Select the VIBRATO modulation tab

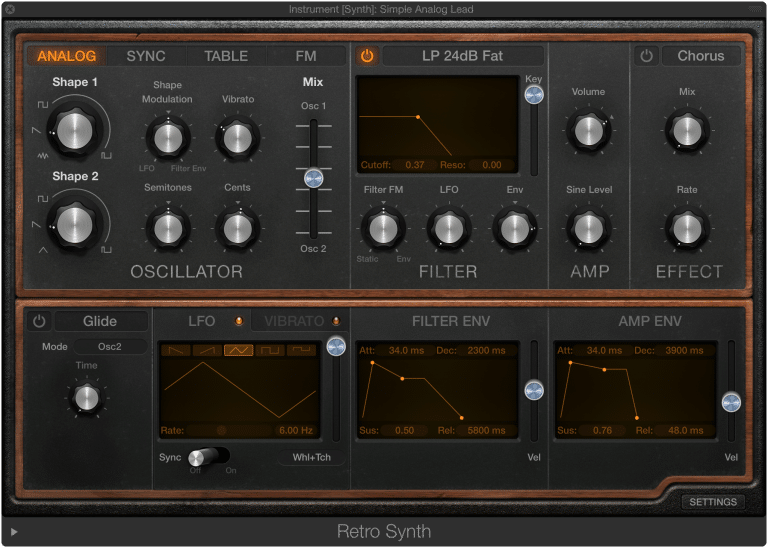coord(300,321)
